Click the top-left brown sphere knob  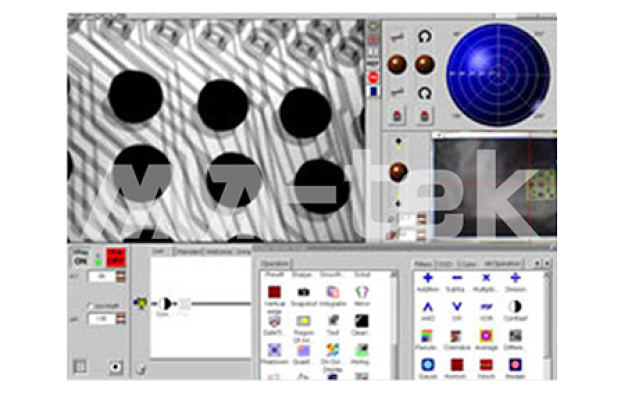pos(397,65)
